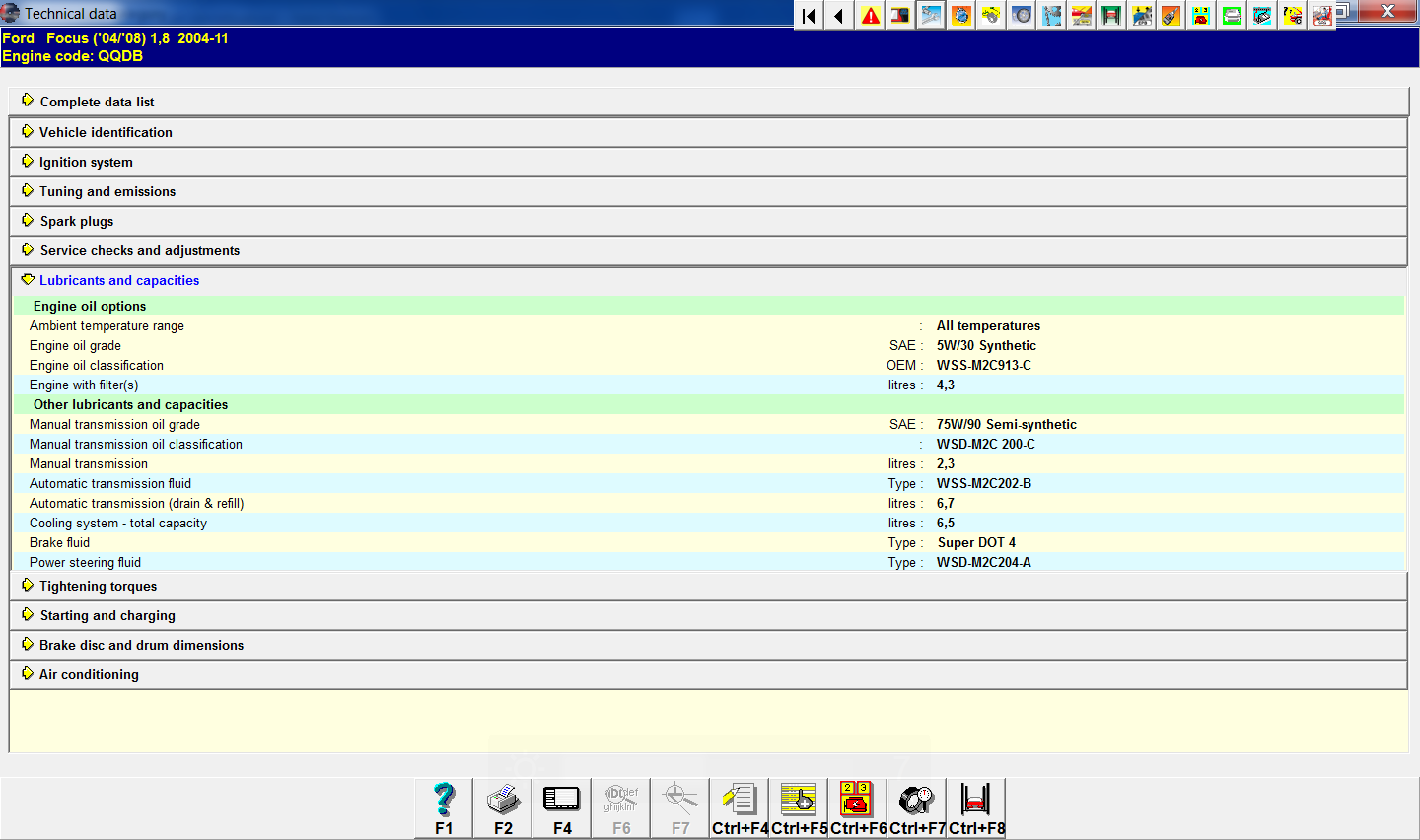Click the F4 screen icon button
1420x840 pixels.
(562, 807)
